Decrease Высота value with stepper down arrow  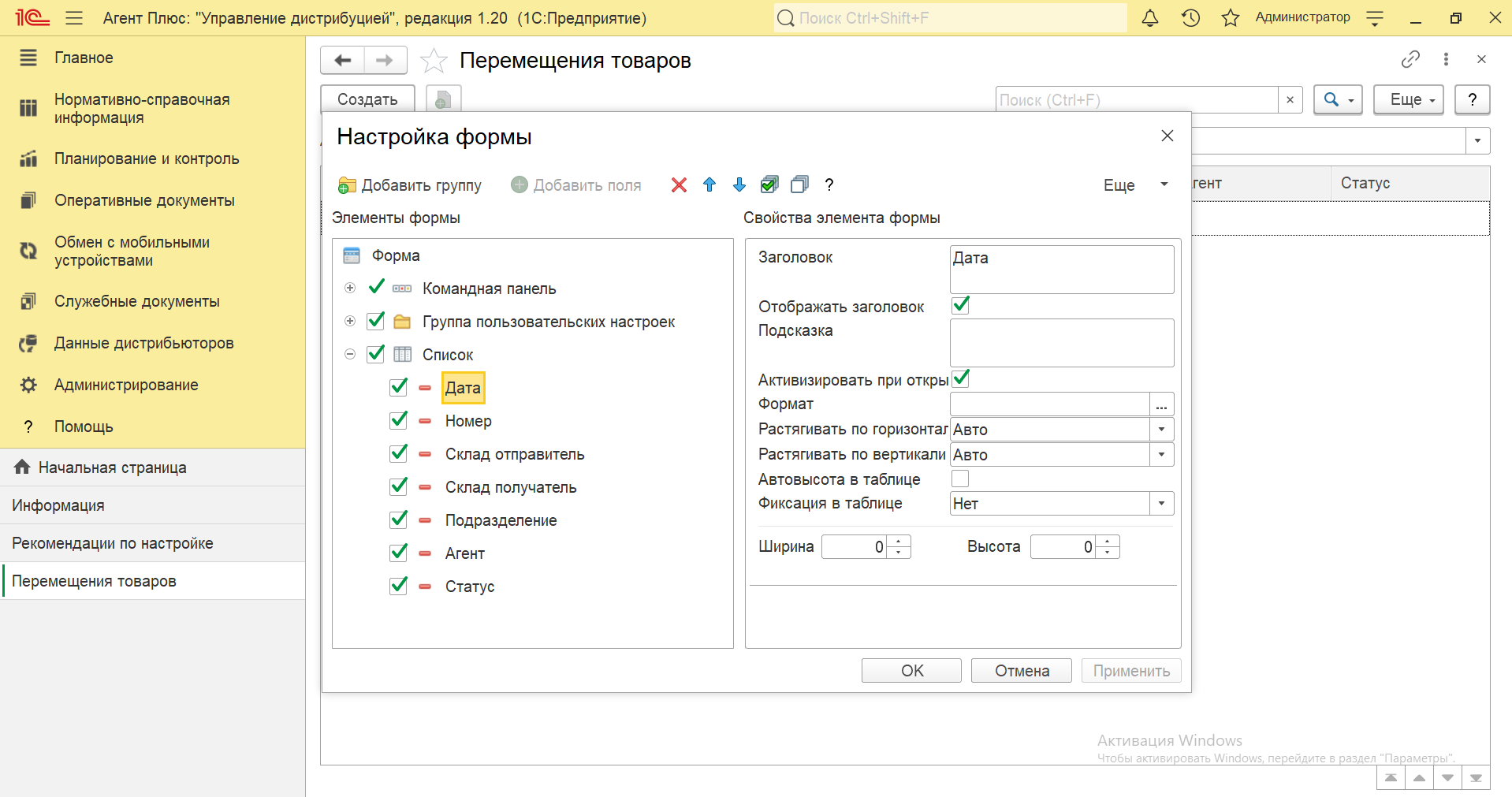1108,553
